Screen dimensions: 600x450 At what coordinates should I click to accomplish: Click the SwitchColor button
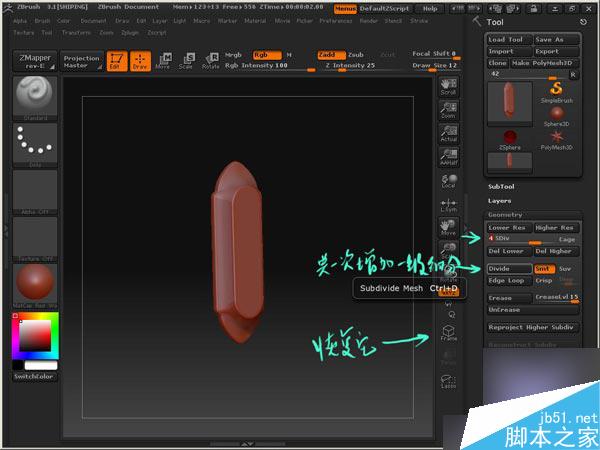click(x=34, y=377)
